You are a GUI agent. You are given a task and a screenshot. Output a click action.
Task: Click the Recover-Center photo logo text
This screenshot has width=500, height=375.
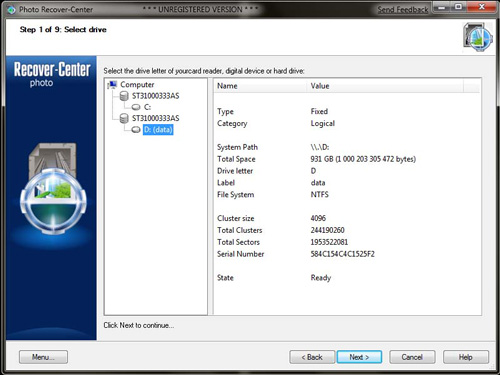point(52,74)
